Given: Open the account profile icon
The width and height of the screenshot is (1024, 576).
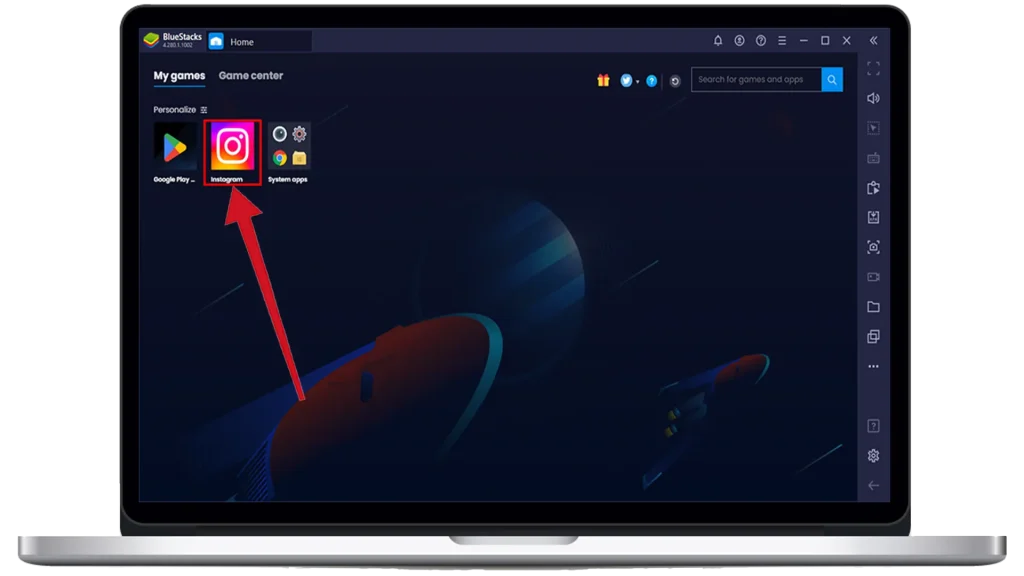Looking at the screenshot, I should [739, 40].
